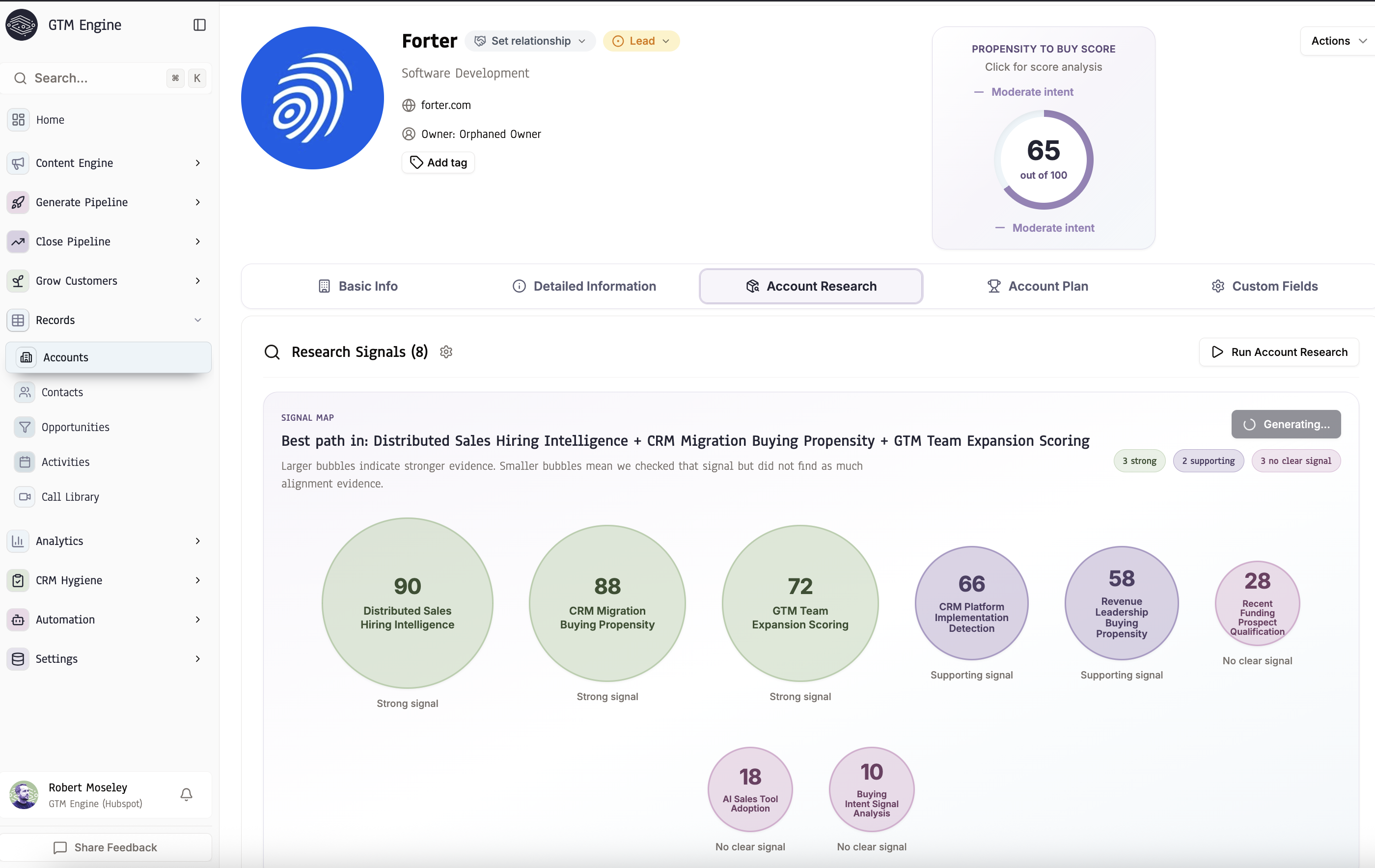
Task: Collapse the Records section chevron
Action: point(198,320)
